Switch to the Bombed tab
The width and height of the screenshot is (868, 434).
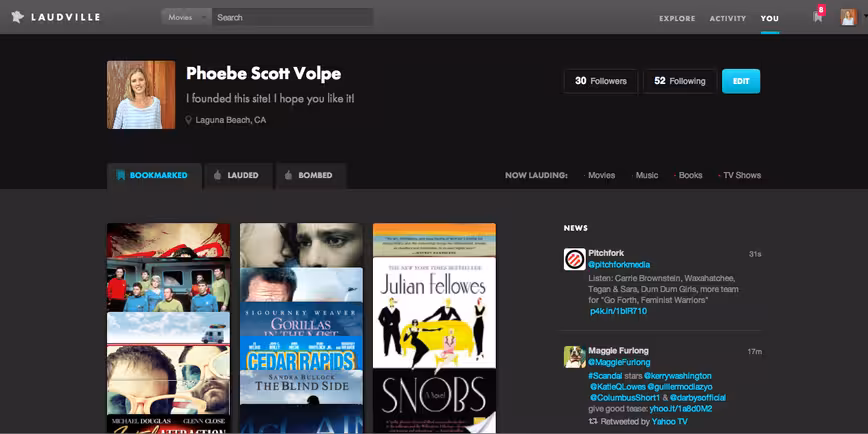pyautogui.click(x=311, y=175)
